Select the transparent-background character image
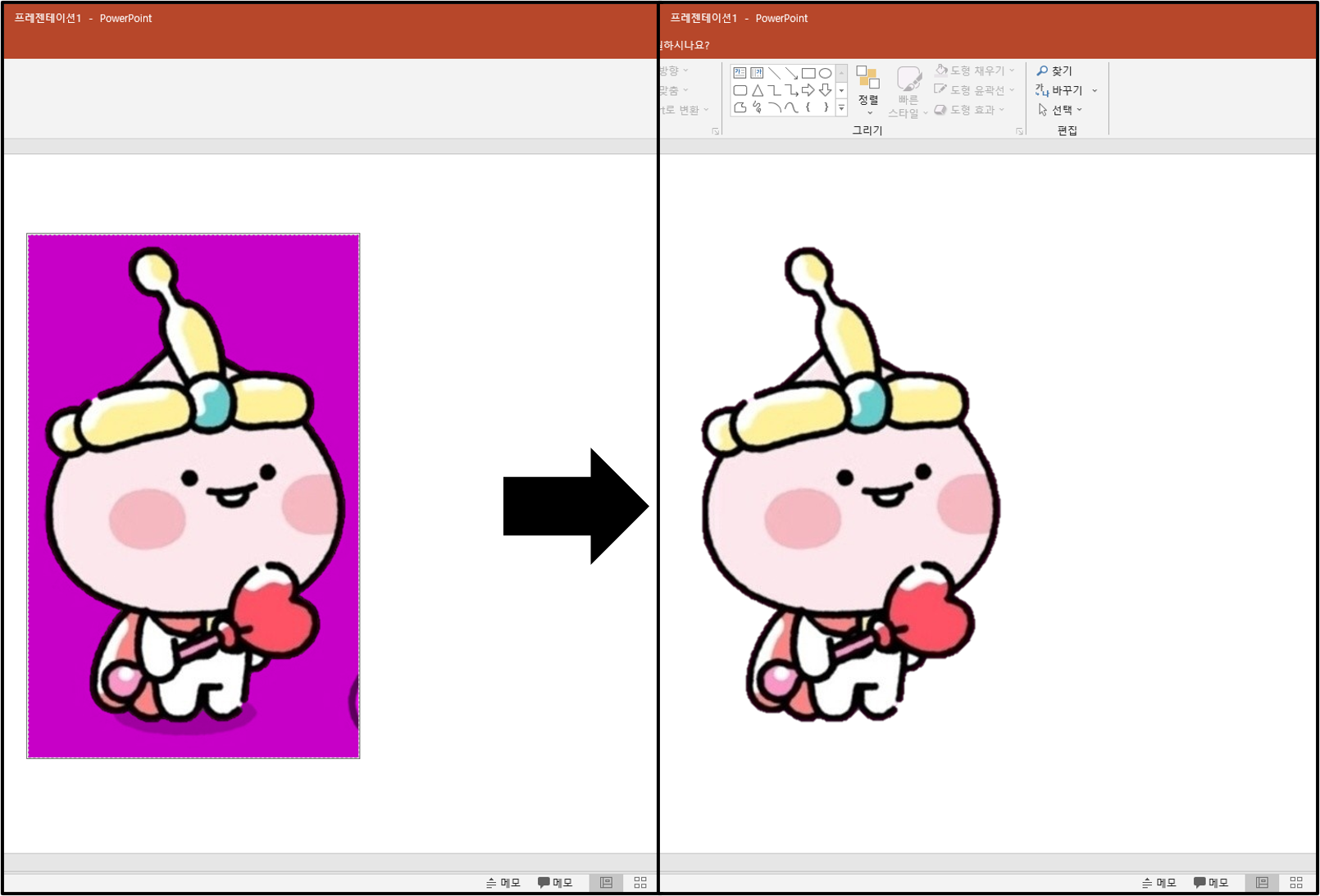 click(851, 484)
